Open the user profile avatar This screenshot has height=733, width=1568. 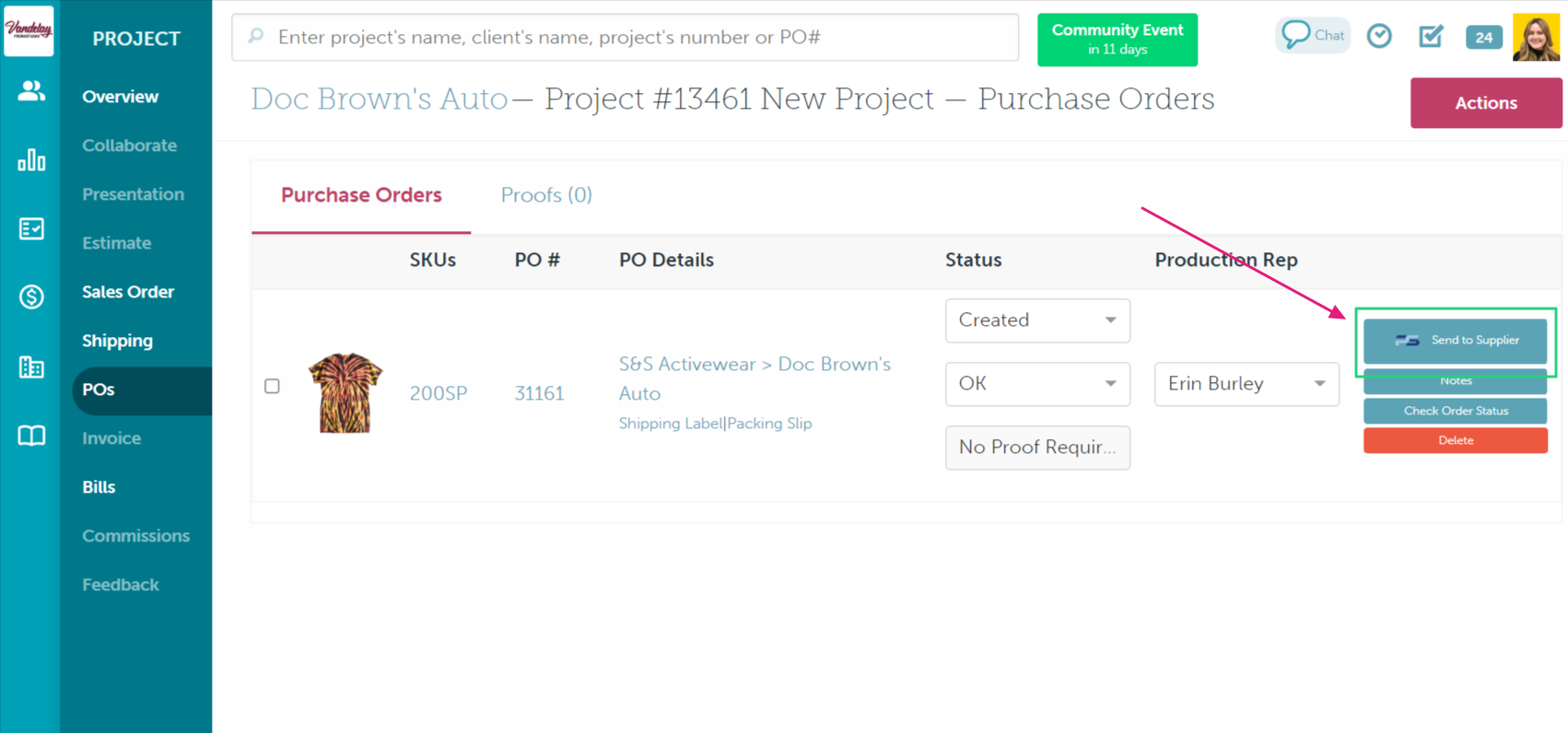1536,37
